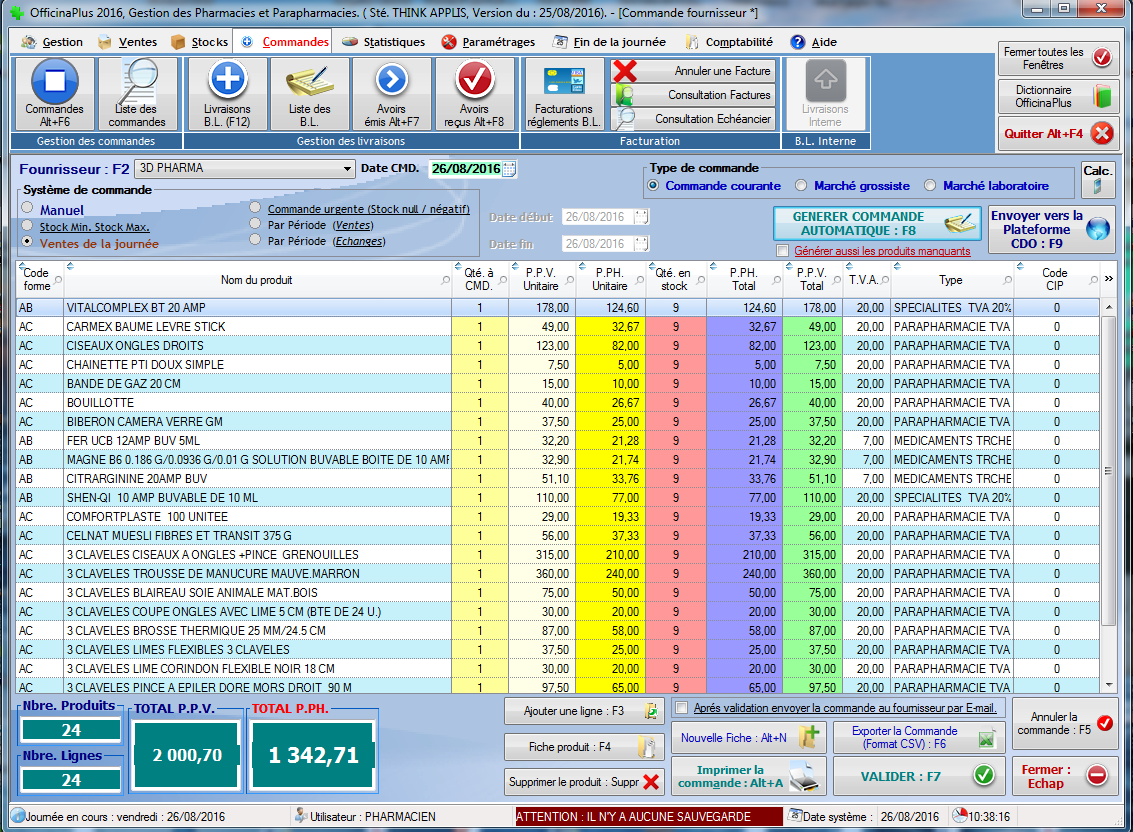The image size is (1133, 832).
Task: Click the VALIDER : F7 button
Action: tap(918, 776)
